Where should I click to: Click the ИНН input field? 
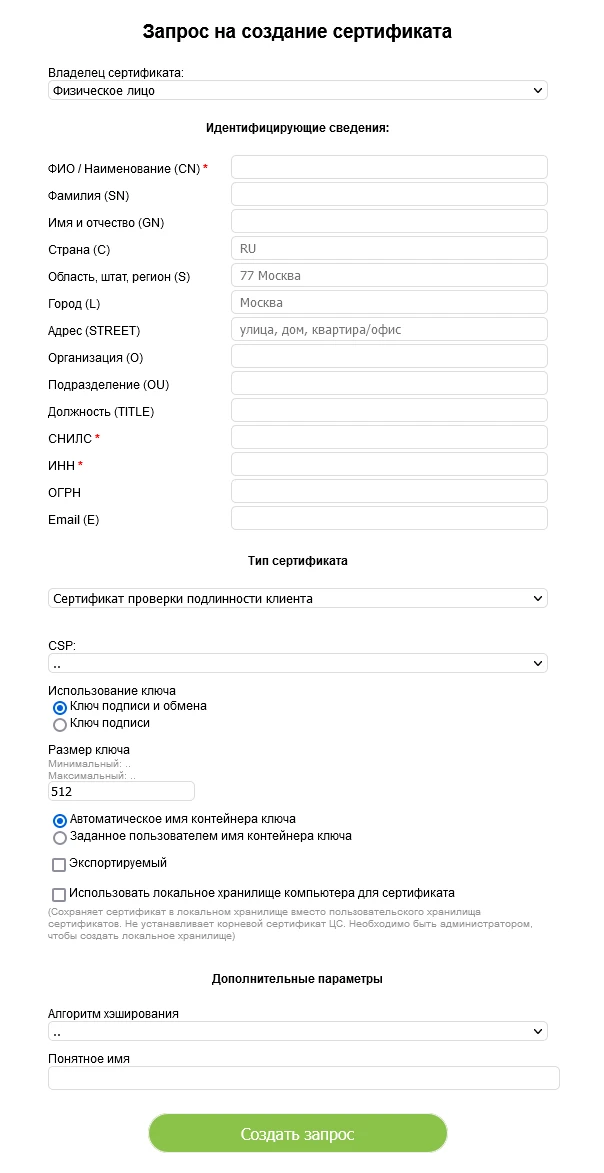point(389,464)
